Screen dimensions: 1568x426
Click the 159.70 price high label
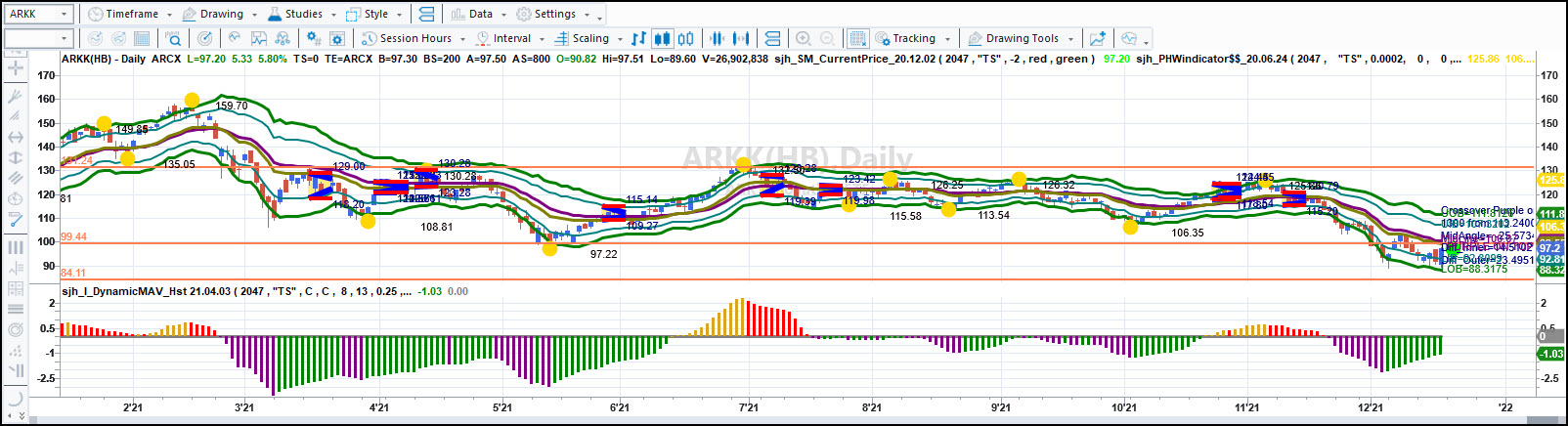232,106
